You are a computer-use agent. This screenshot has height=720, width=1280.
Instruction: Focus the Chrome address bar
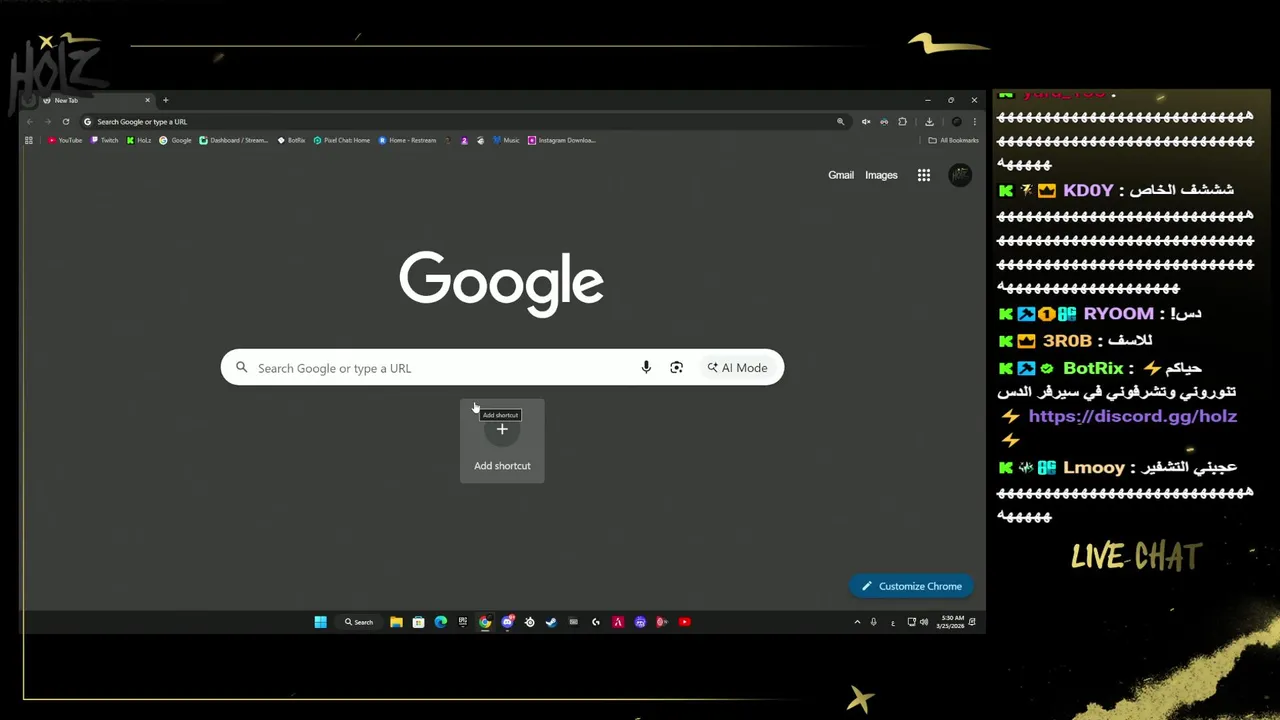[464, 122]
